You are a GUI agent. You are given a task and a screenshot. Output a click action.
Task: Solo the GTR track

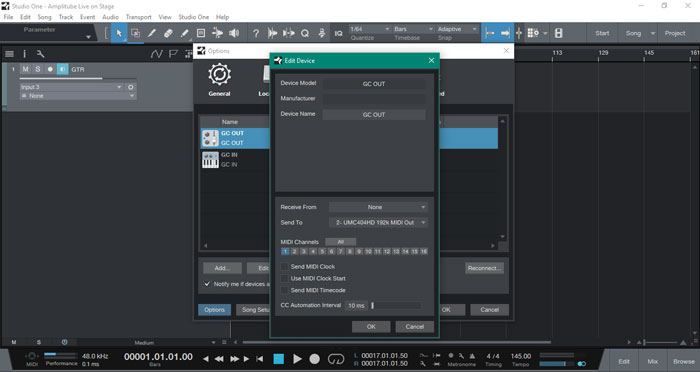pos(38,69)
